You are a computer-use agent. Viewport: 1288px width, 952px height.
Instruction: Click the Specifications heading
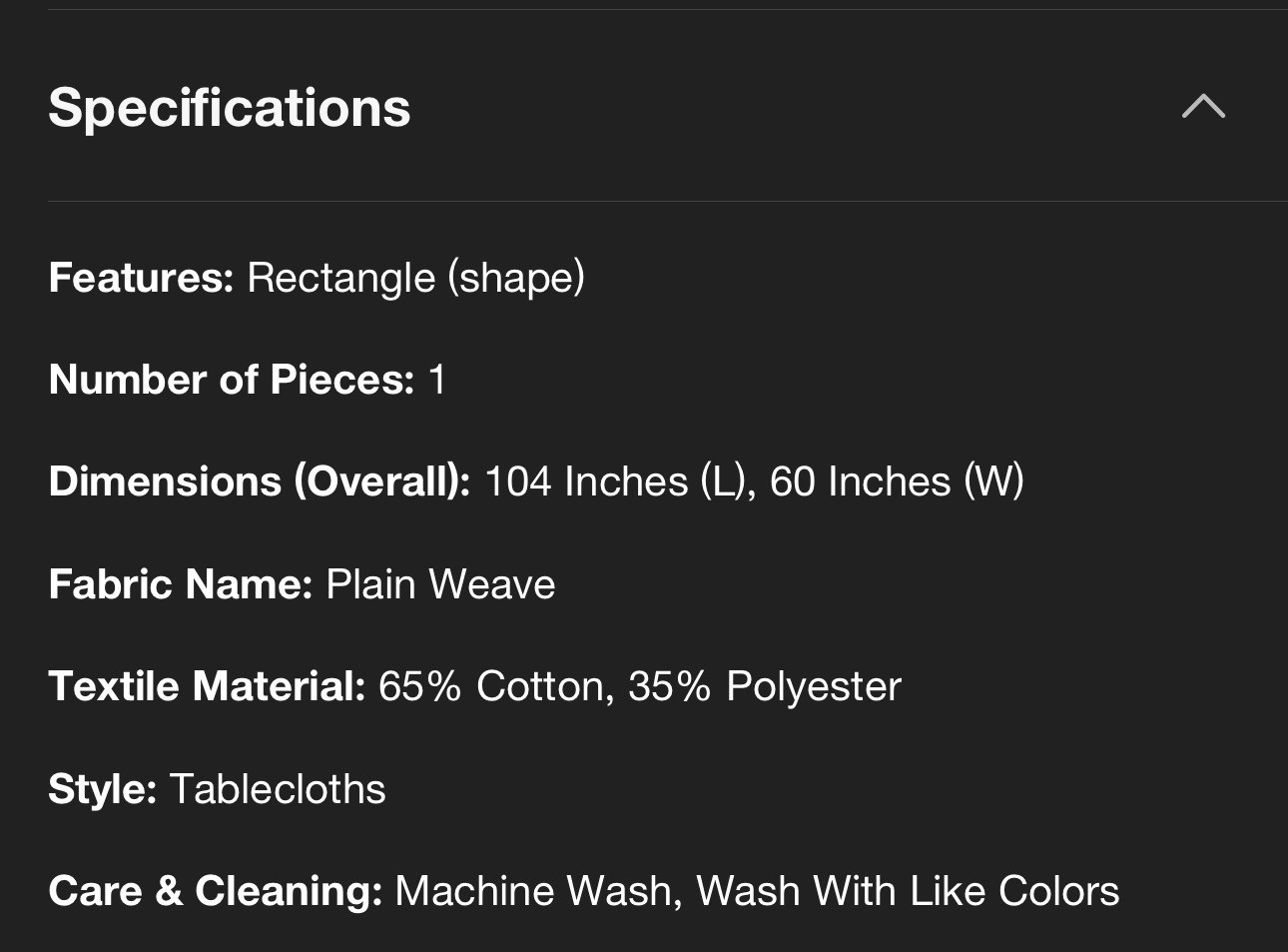click(230, 108)
